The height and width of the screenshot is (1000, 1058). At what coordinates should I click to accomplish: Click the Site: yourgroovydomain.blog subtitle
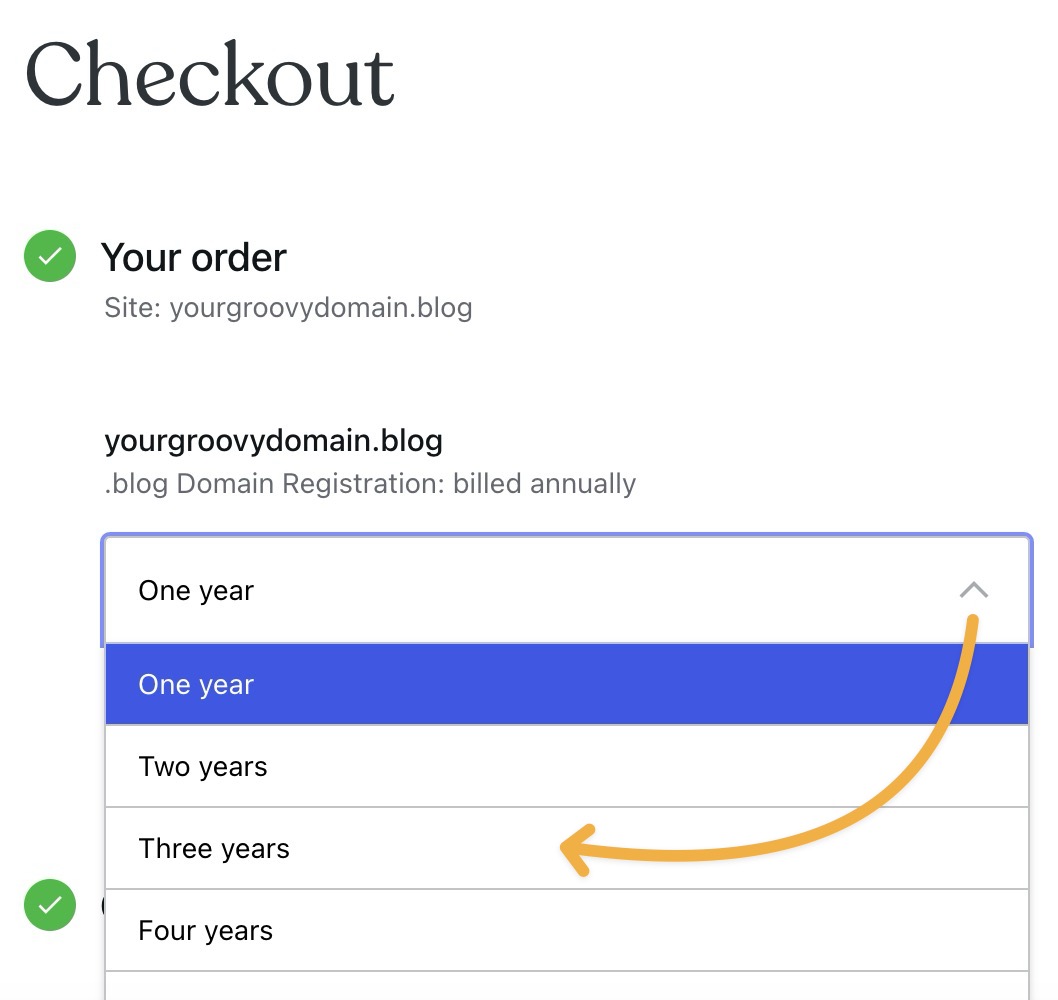pyautogui.click(x=288, y=308)
